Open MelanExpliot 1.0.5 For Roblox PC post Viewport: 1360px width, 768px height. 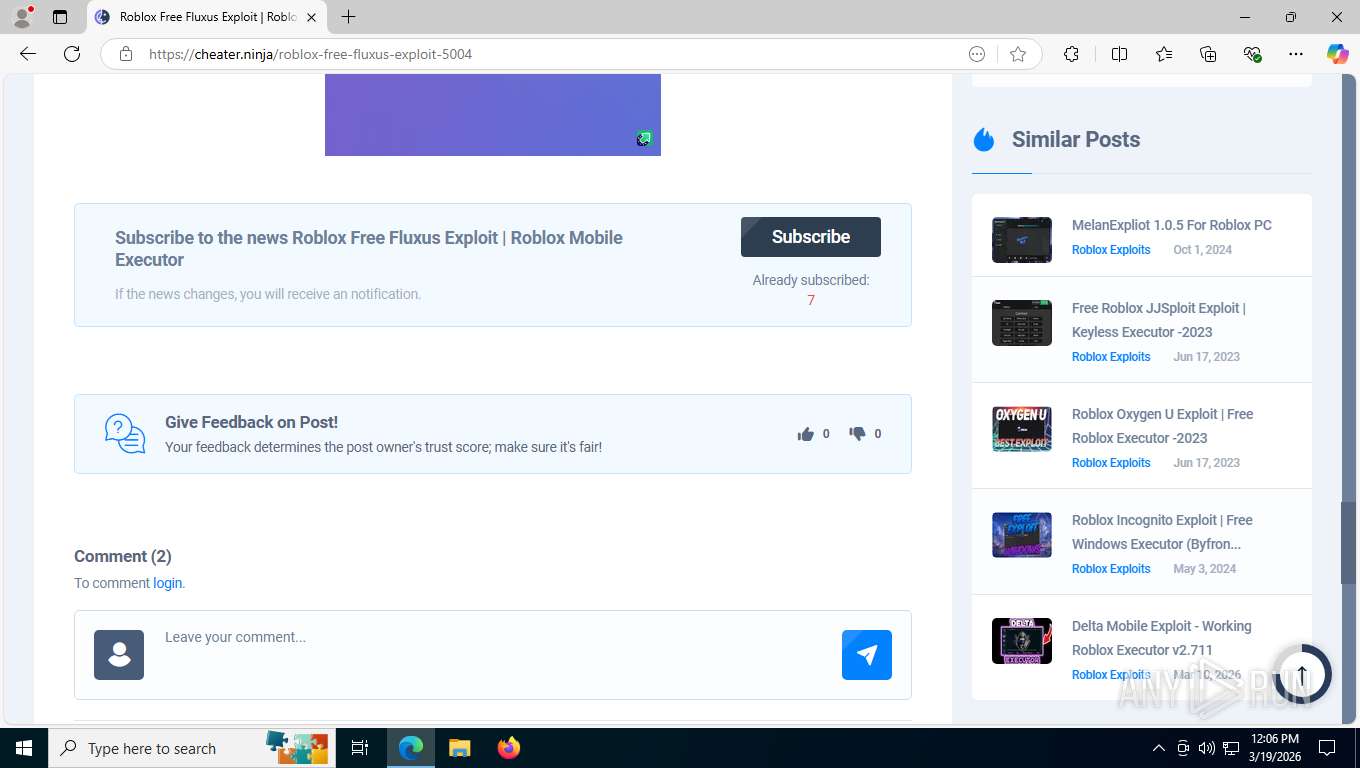click(x=1172, y=225)
